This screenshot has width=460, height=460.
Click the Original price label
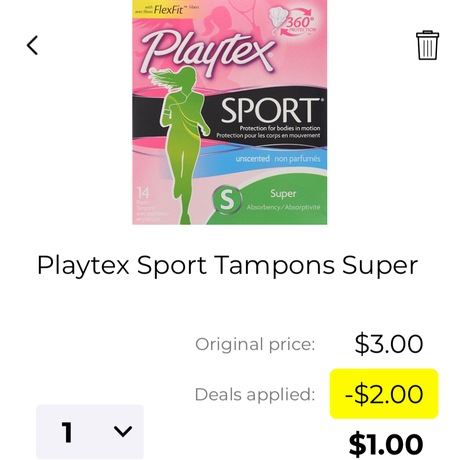[255, 344]
